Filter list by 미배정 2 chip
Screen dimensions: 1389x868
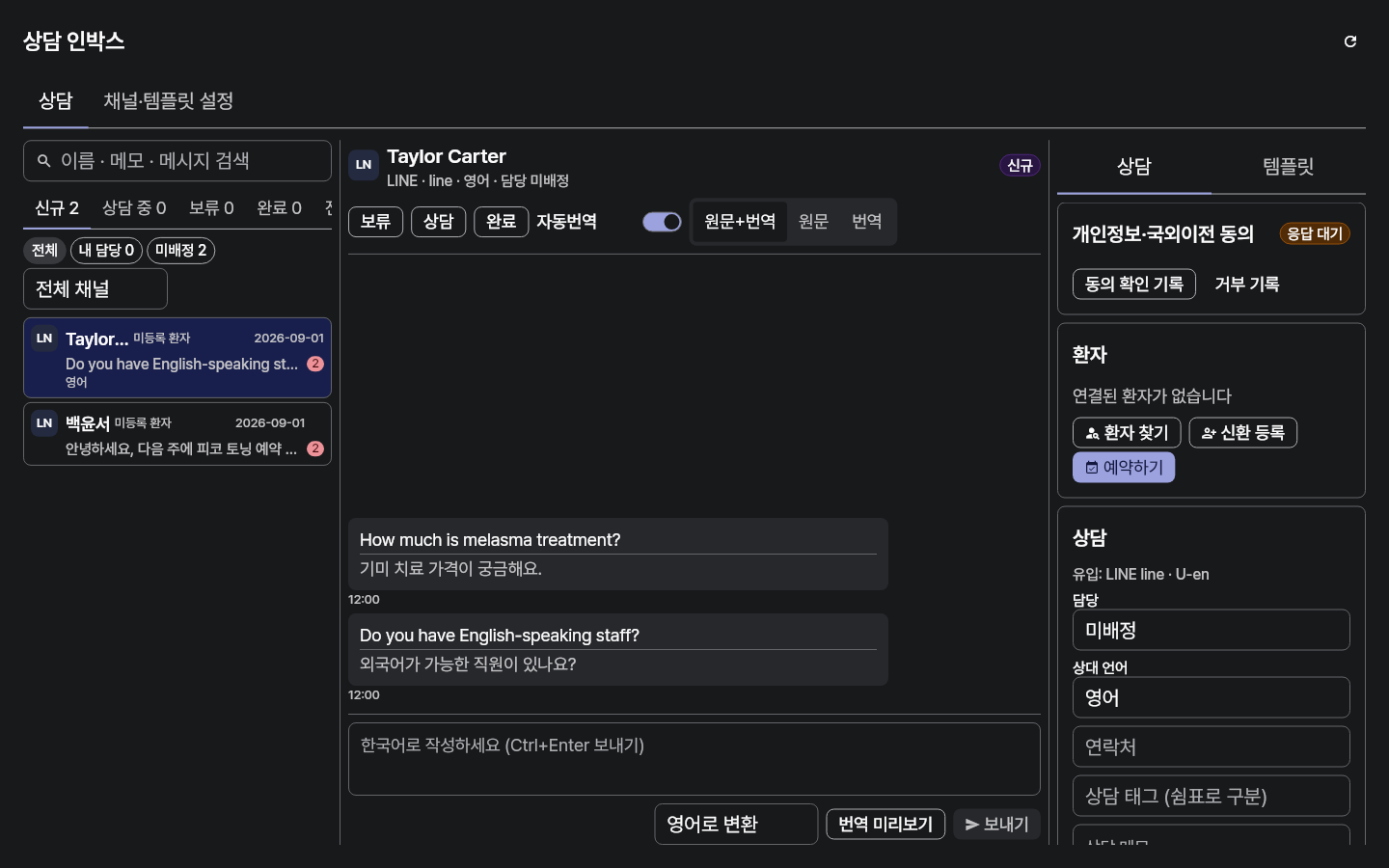click(x=180, y=251)
